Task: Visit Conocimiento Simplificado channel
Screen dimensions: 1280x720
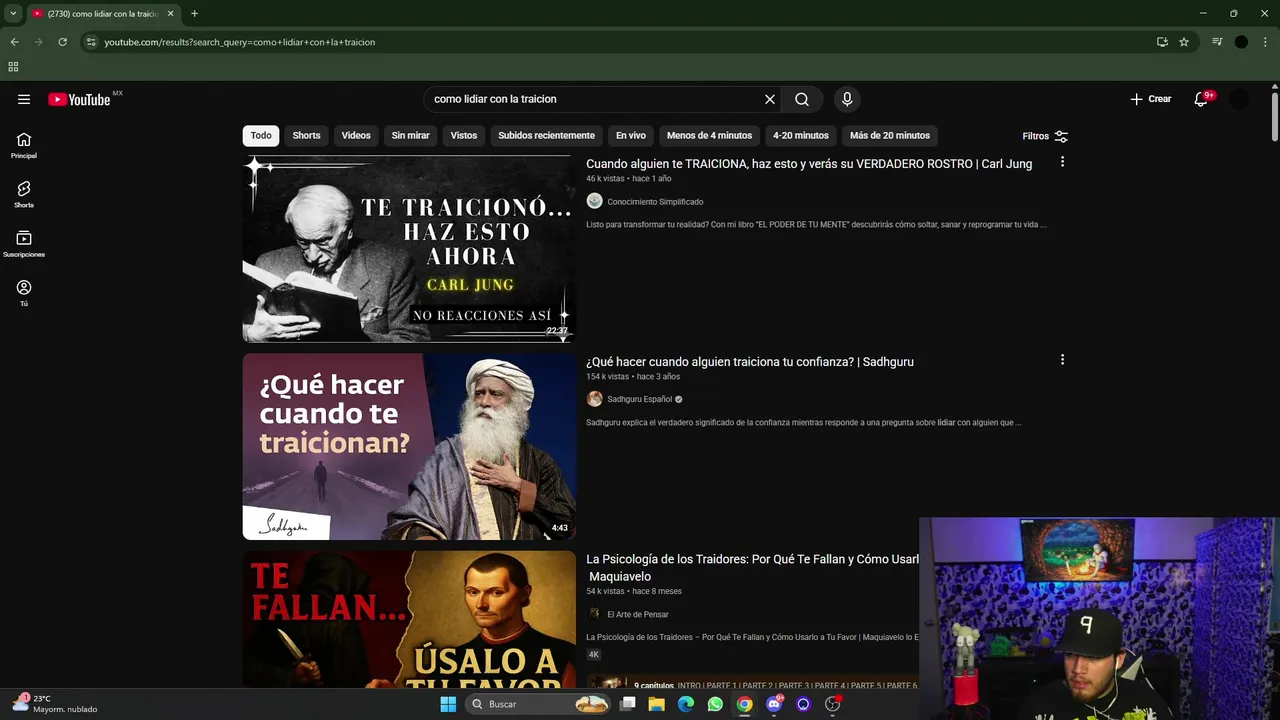Action: pyautogui.click(x=655, y=202)
